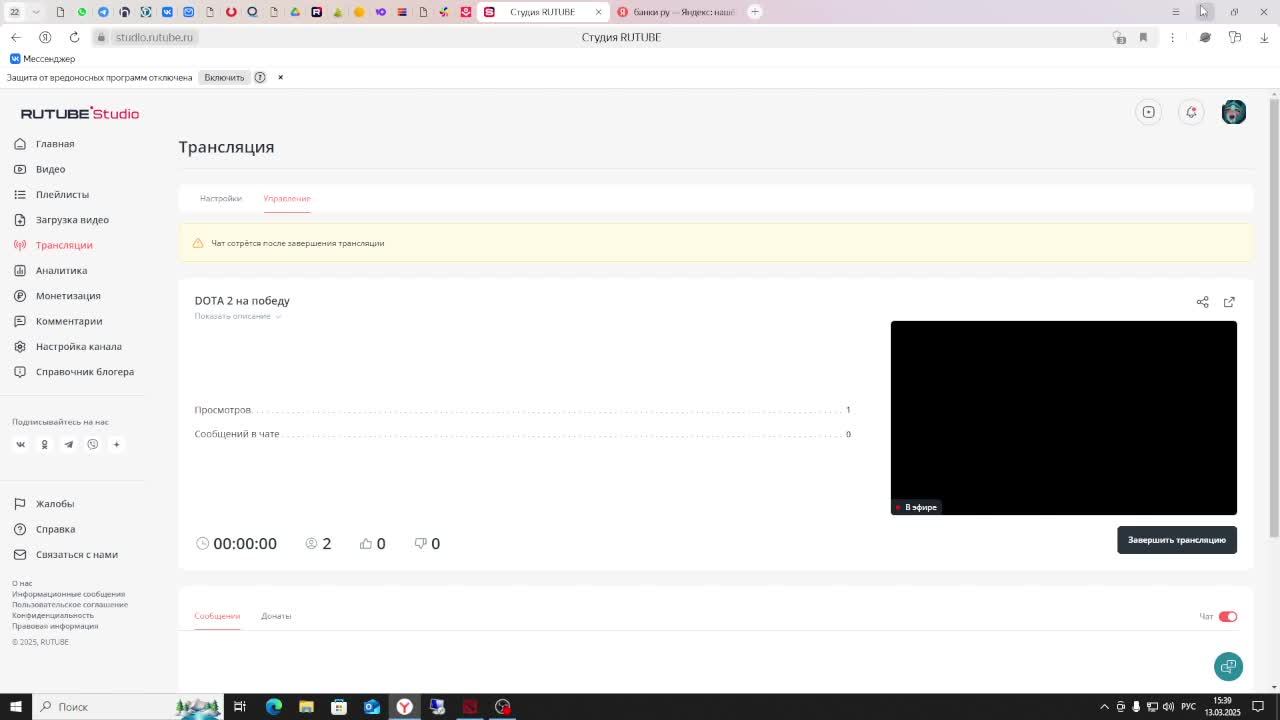
Task: Open the Жалобы page
Action: coord(44,504)
